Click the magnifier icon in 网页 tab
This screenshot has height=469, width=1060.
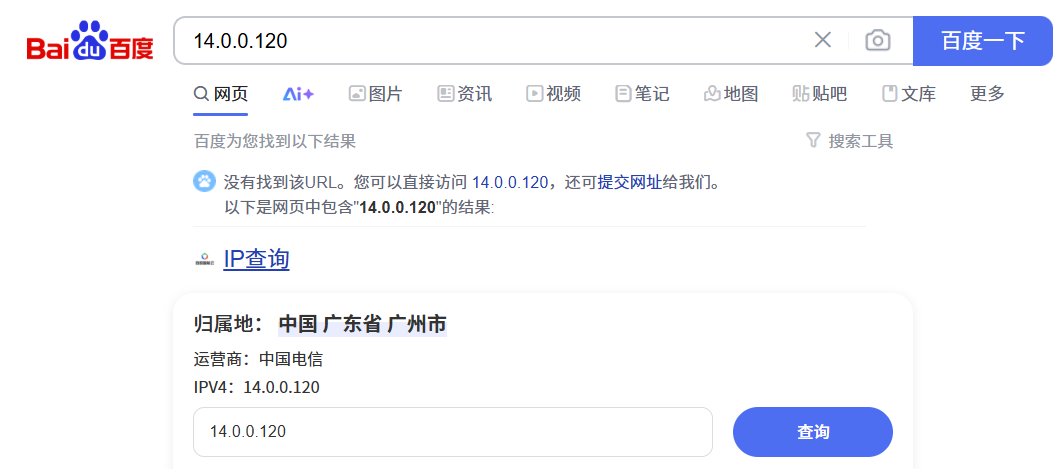(201, 94)
